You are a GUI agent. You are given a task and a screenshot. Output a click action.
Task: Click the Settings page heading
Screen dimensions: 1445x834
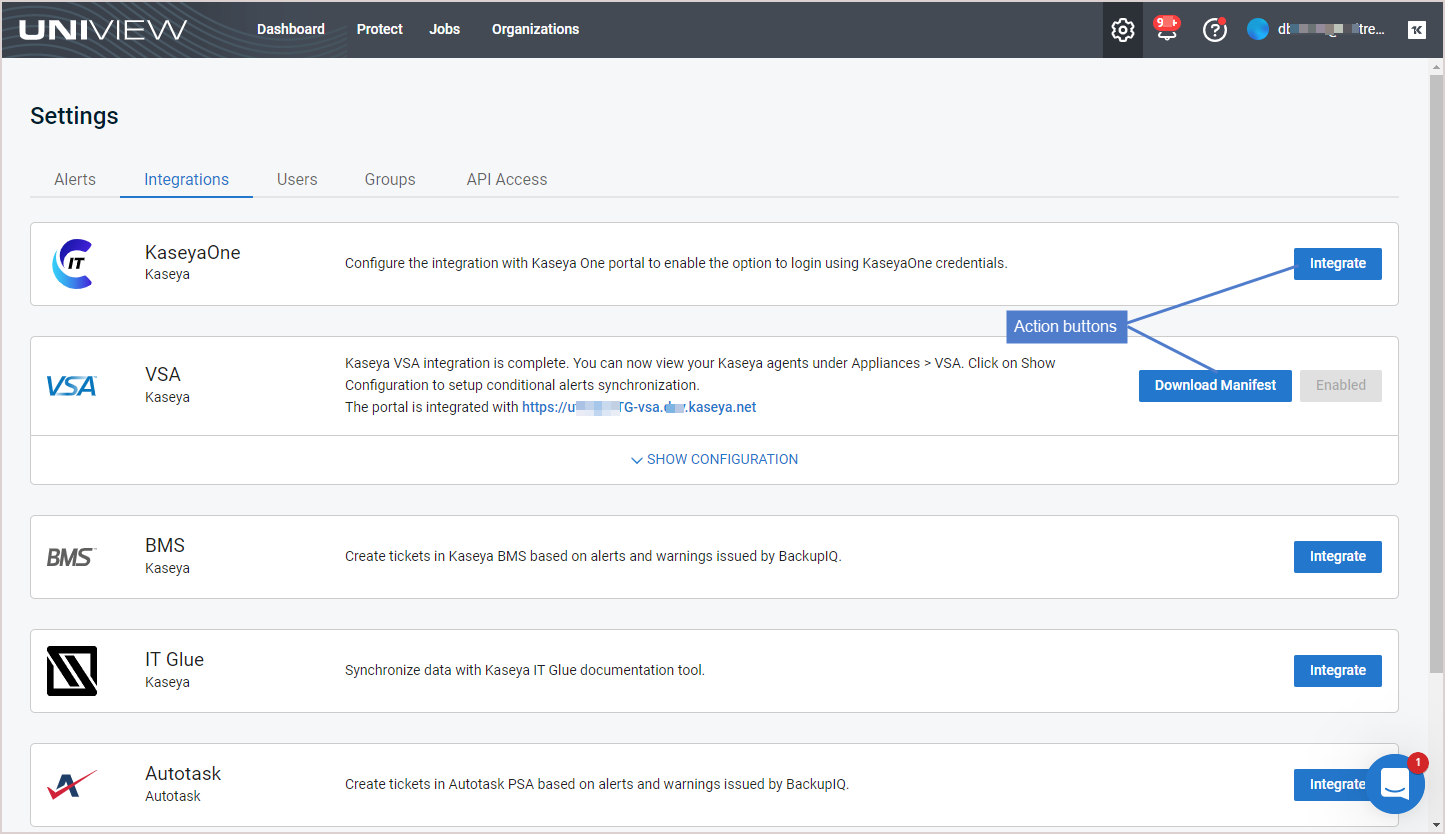coord(74,116)
